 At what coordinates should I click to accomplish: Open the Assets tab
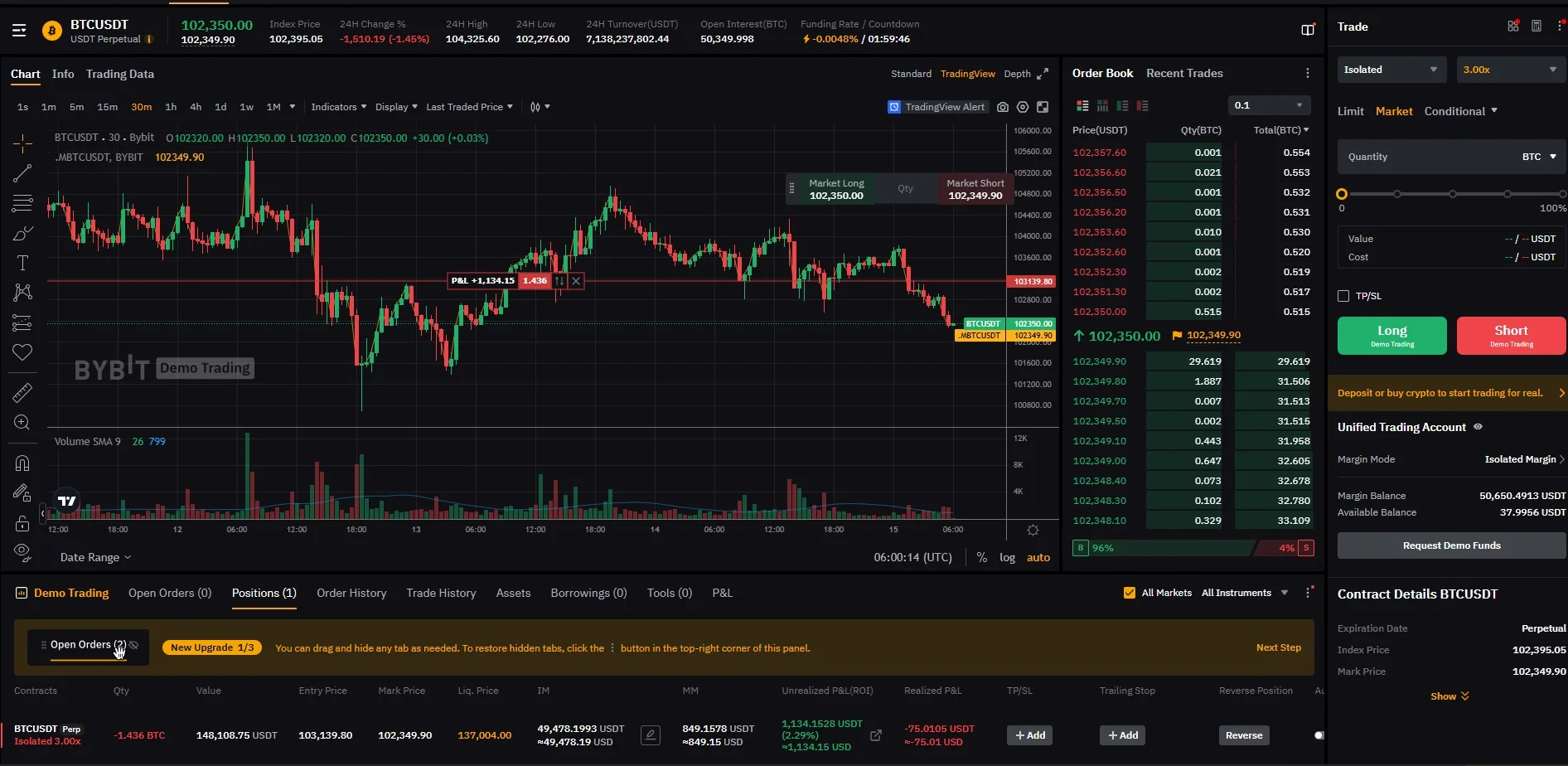coord(513,593)
